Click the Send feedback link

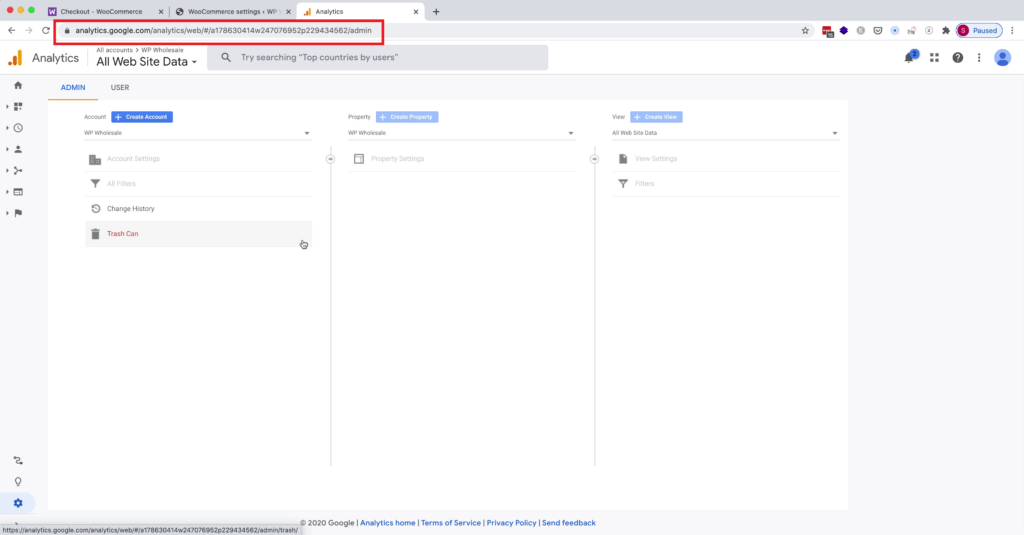pos(568,523)
